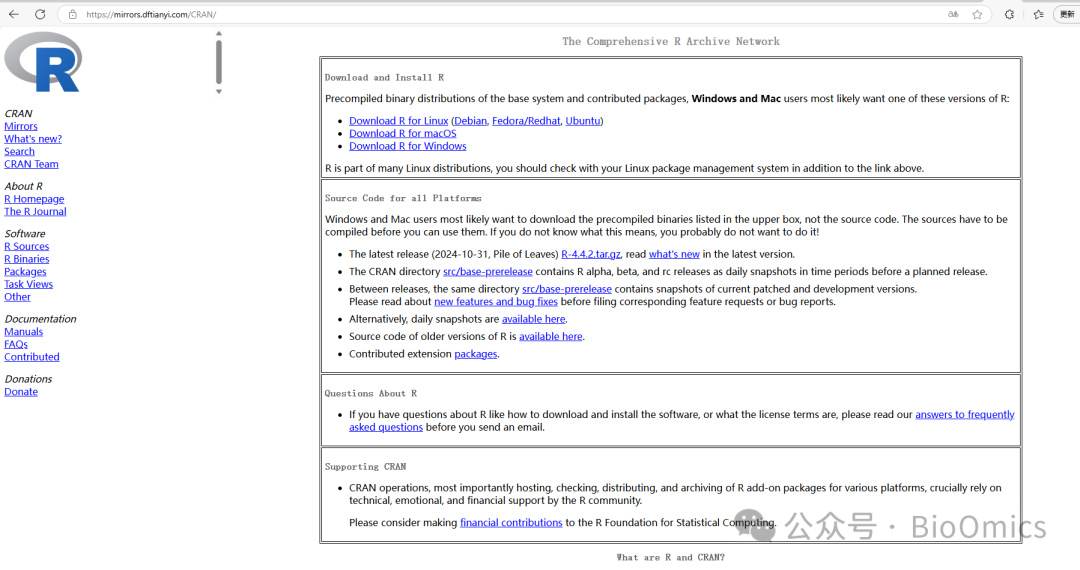
Task: Open the Debian link
Action: (470, 120)
